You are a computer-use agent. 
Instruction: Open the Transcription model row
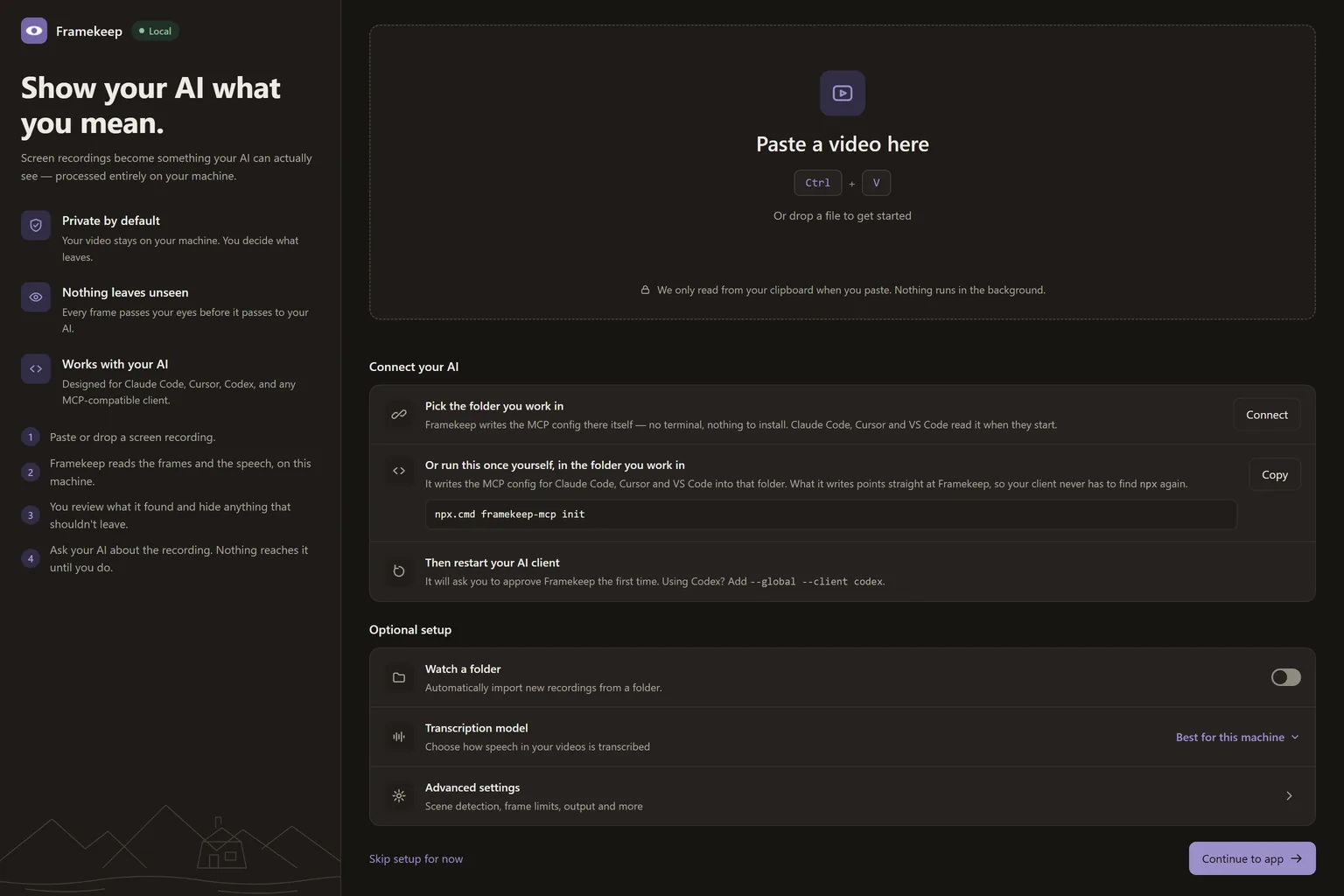point(842,737)
